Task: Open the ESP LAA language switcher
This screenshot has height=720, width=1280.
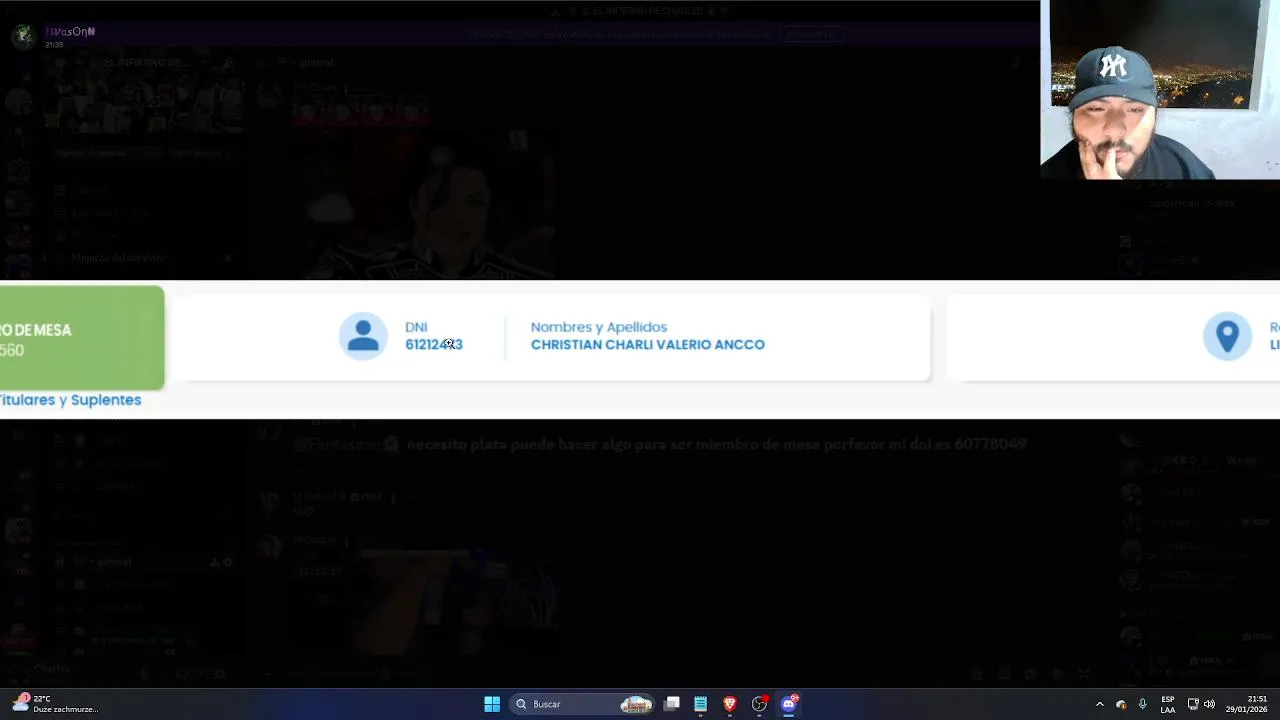Action: click(x=1168, y=704)
